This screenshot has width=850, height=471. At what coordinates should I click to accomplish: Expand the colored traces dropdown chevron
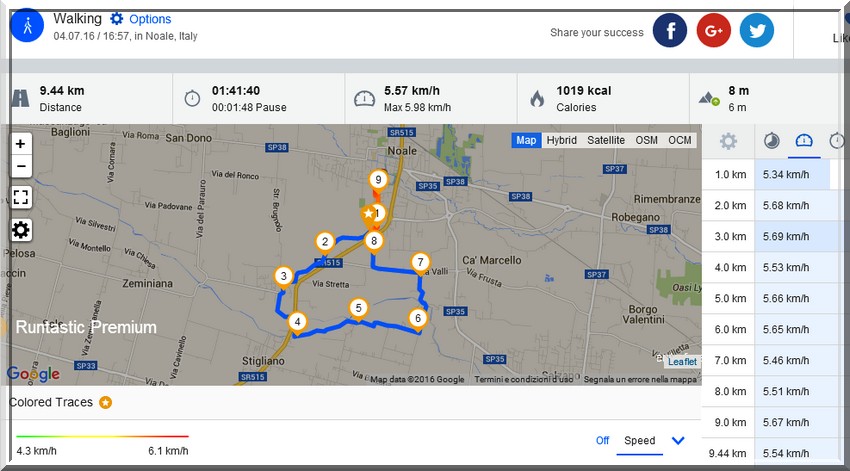pos(678,440)
